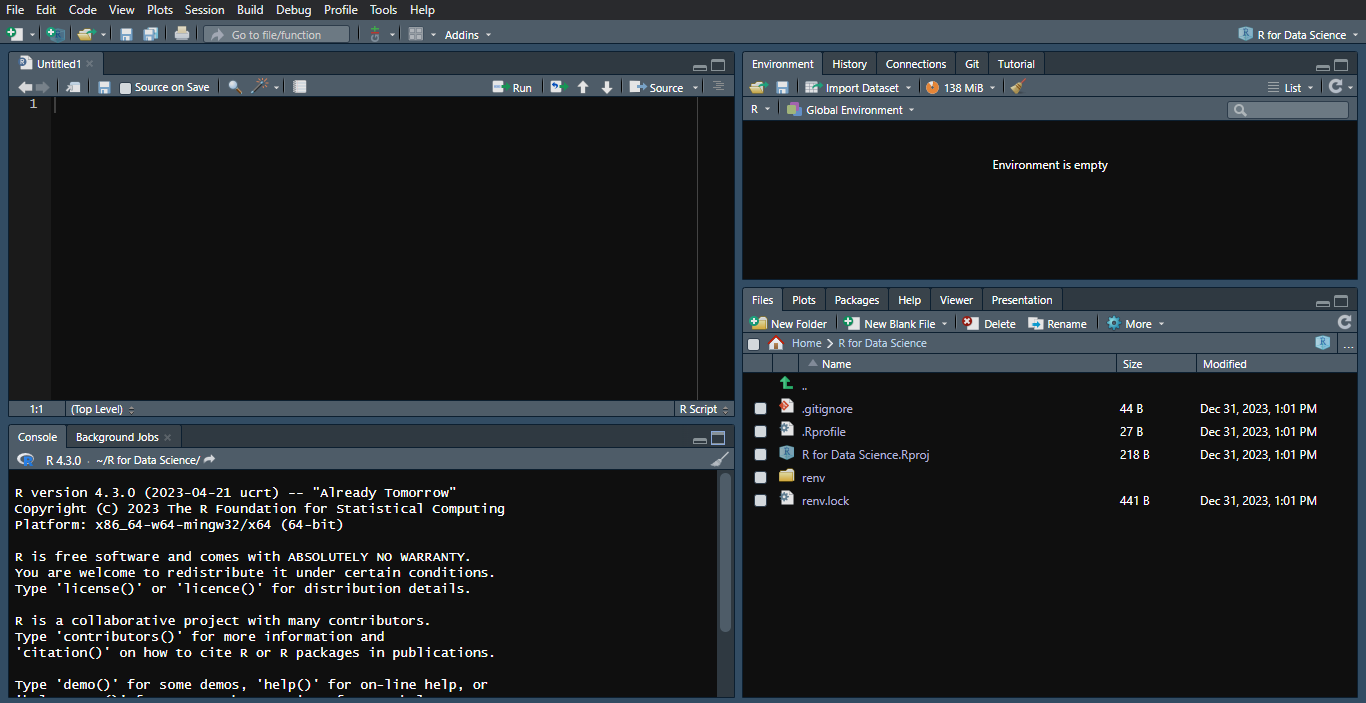This screenshot has width=1366, height=703.
Task: Click the magnifier Find/Replace icon in editor
Action: [x=235, y=87]
